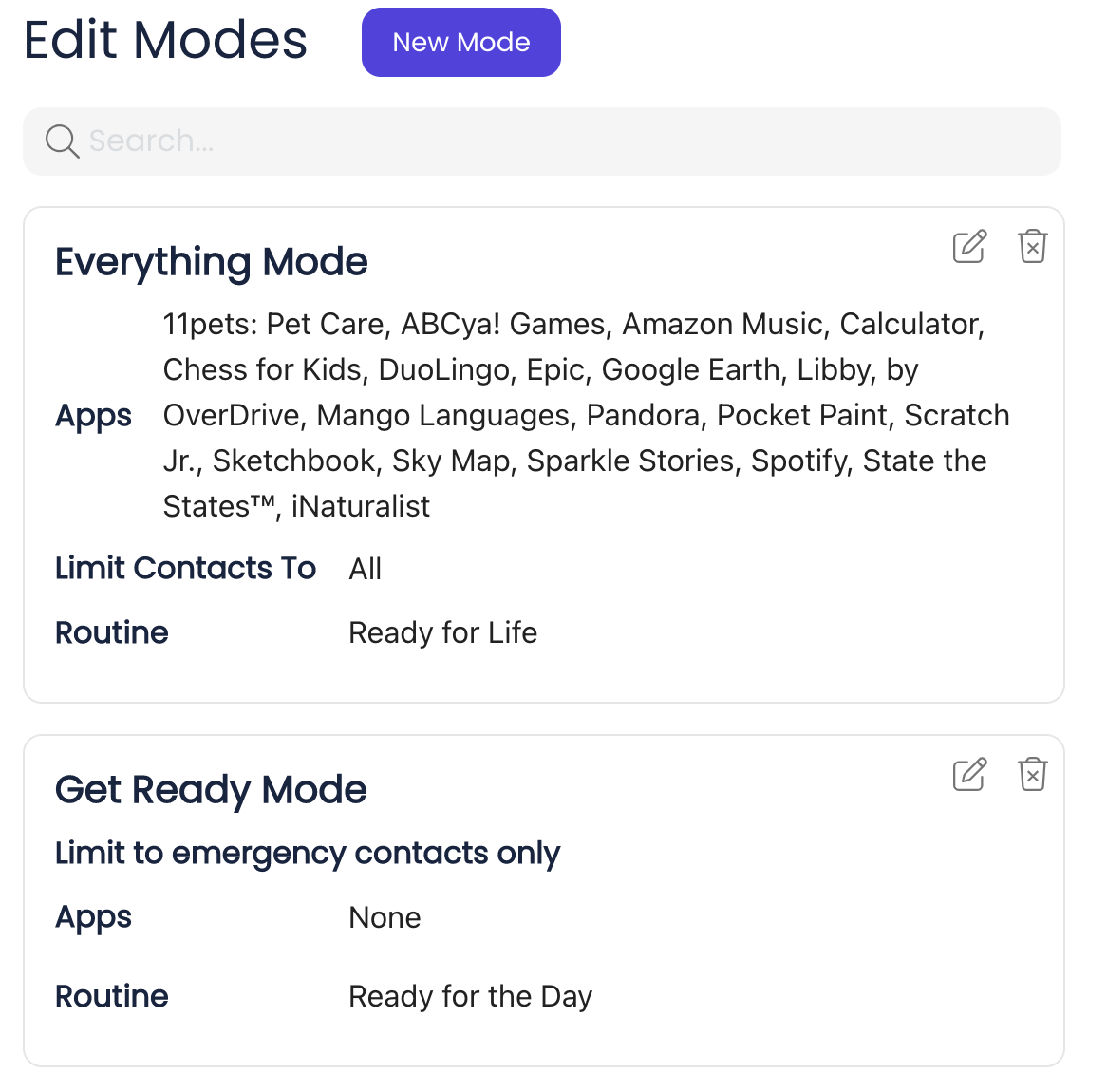Image resolution: width=1107 pixels, height=1092 pixels.
Task: Click the Routine label in Get Ready Mode
Action: point(111,997)
